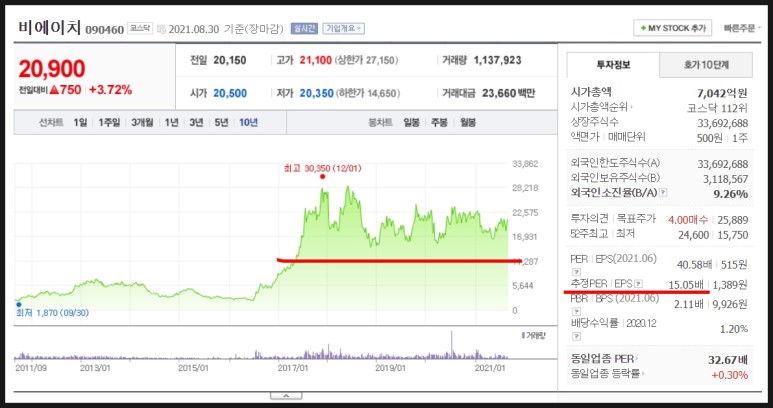Click the 최고 30,350 peak marker
Screen dimensions: 773x408
322,176
